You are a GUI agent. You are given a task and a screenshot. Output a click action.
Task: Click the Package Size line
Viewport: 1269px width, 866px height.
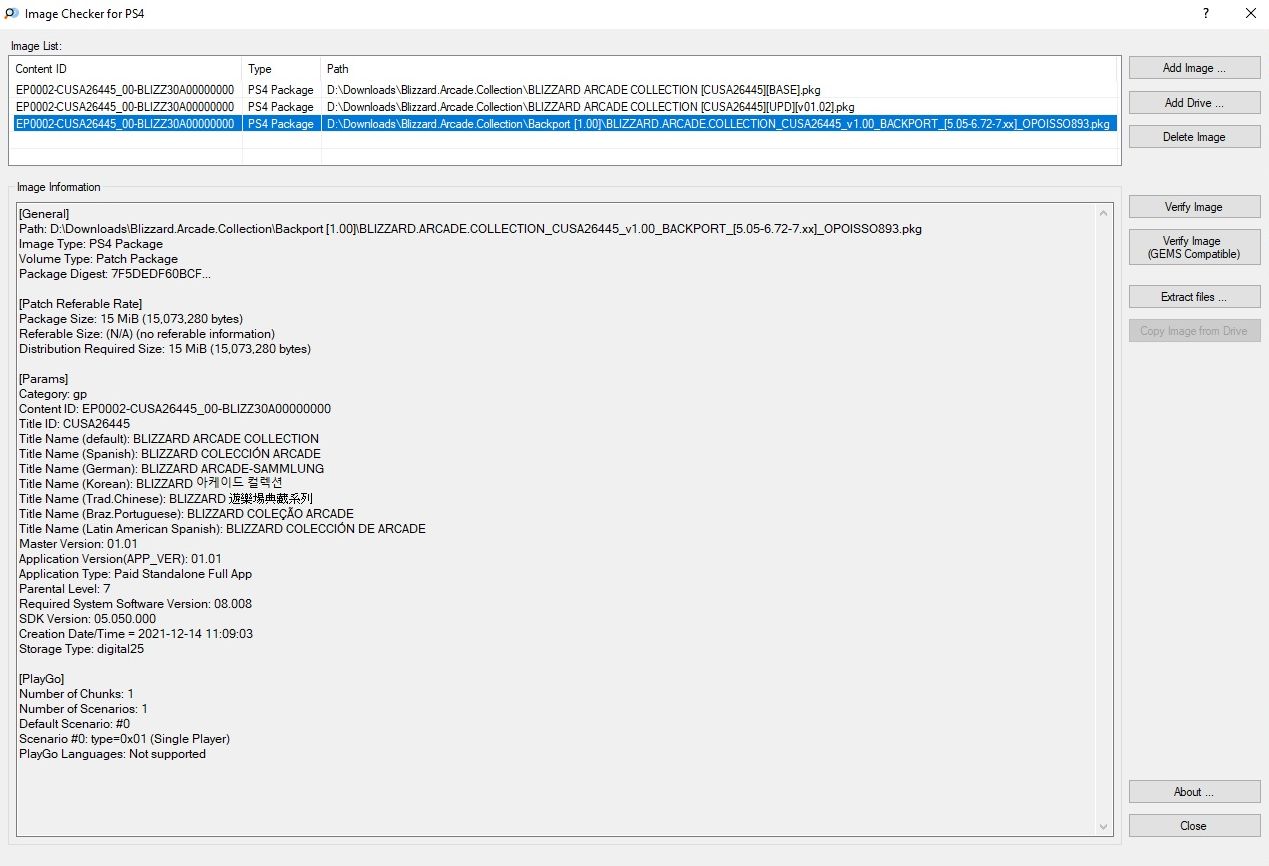131,319
